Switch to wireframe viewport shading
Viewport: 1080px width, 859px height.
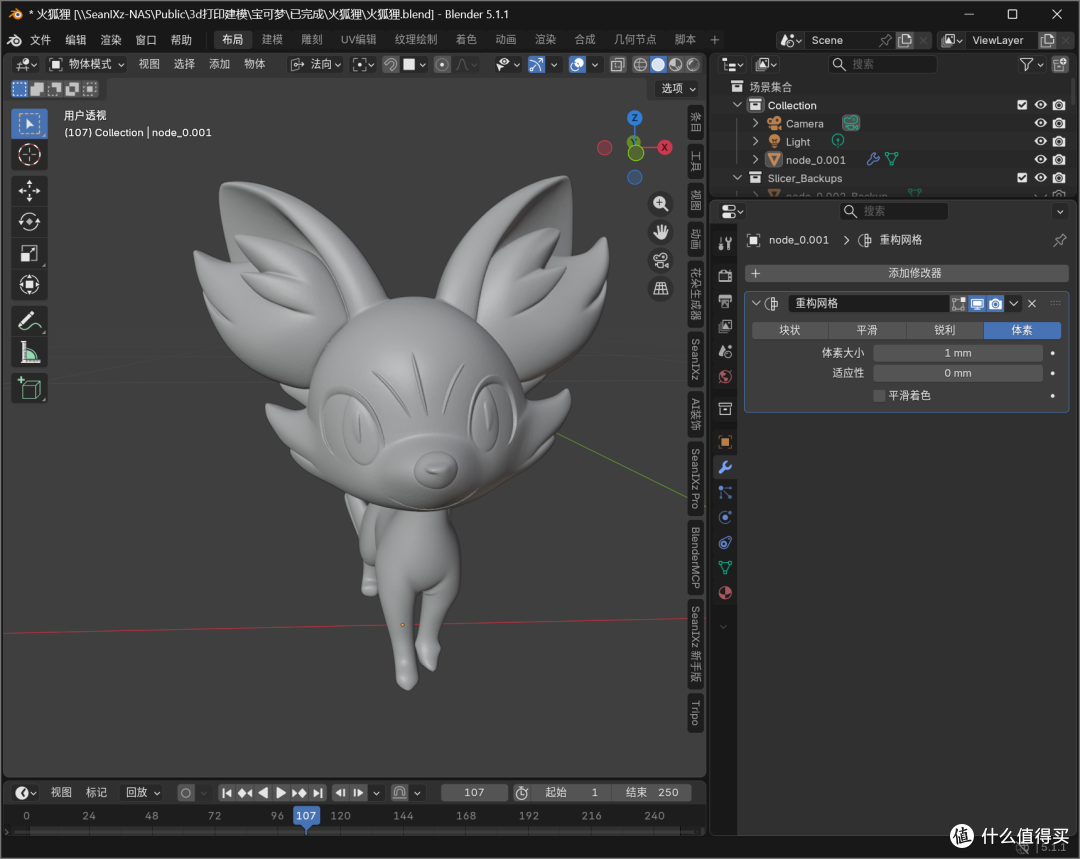pos(640,64)
